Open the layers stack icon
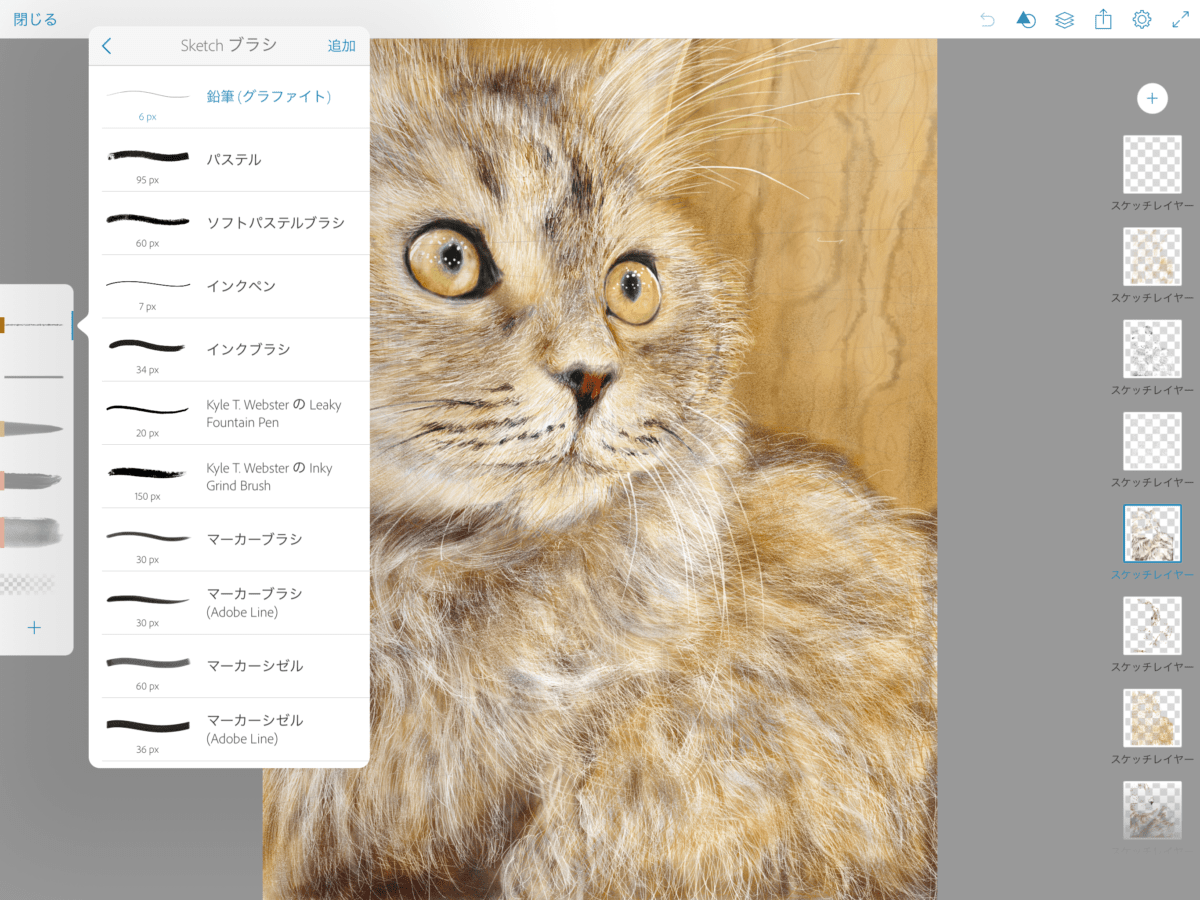Viewport: 1200px width, 900px height. pos(1064,20)
